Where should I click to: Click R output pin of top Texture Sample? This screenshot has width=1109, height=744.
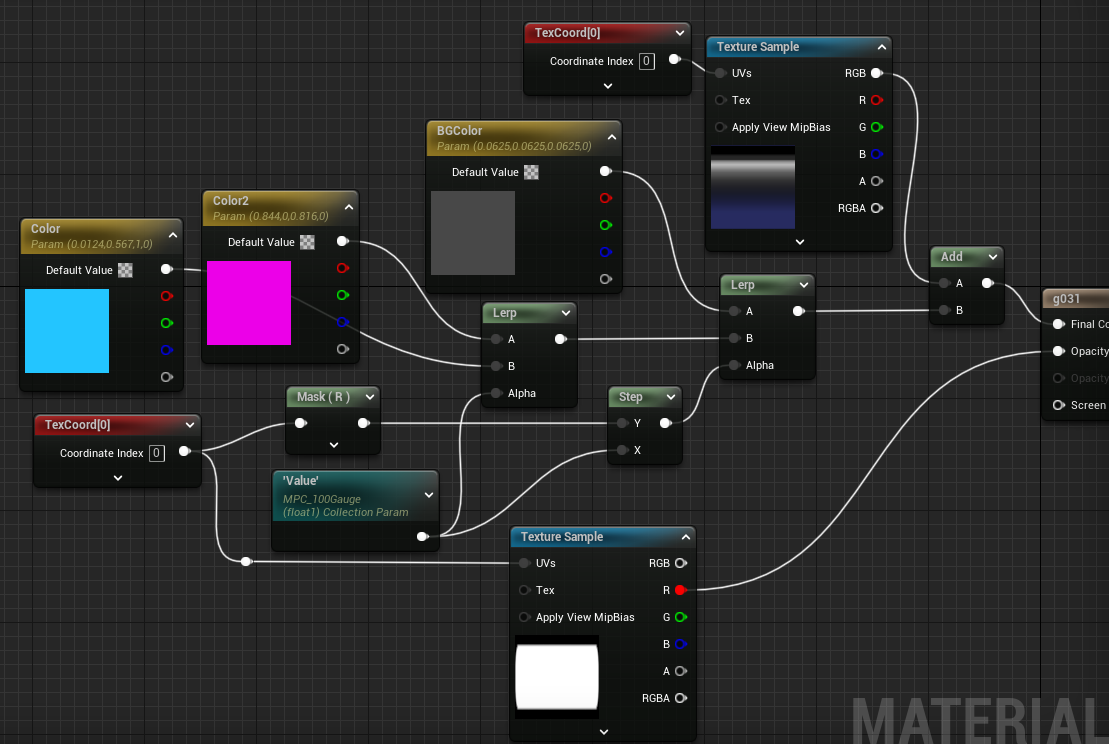877,100
